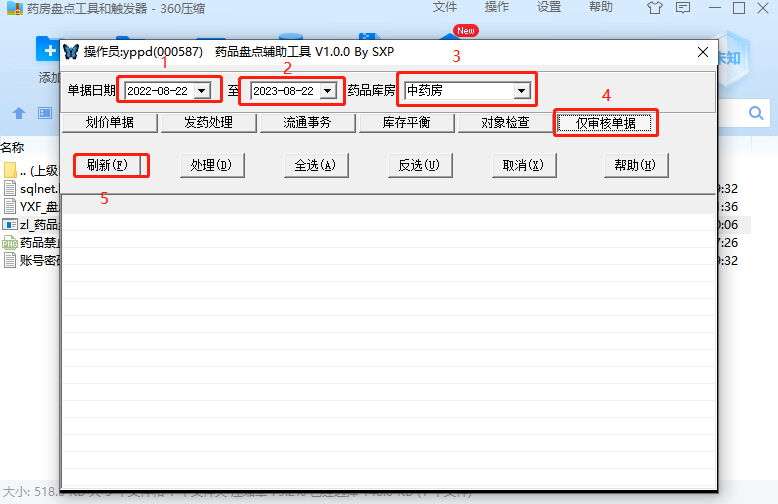Open the 文件 menu in 360压缩
778x504 pixels.
click(445, 7)
